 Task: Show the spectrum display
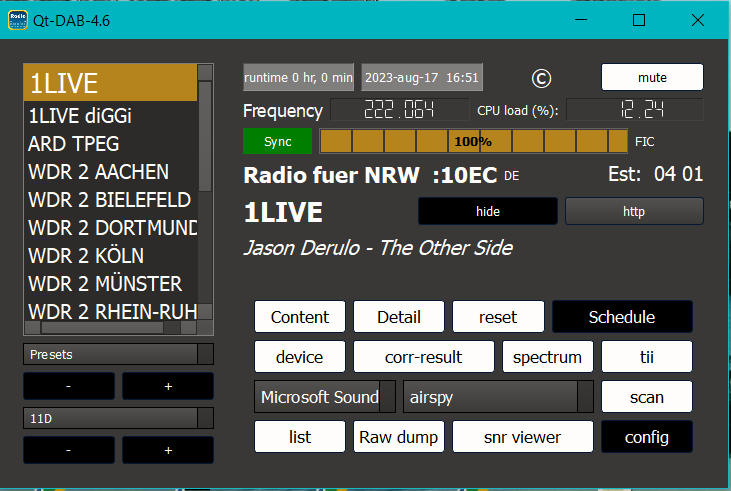click(x=547, y=357)
